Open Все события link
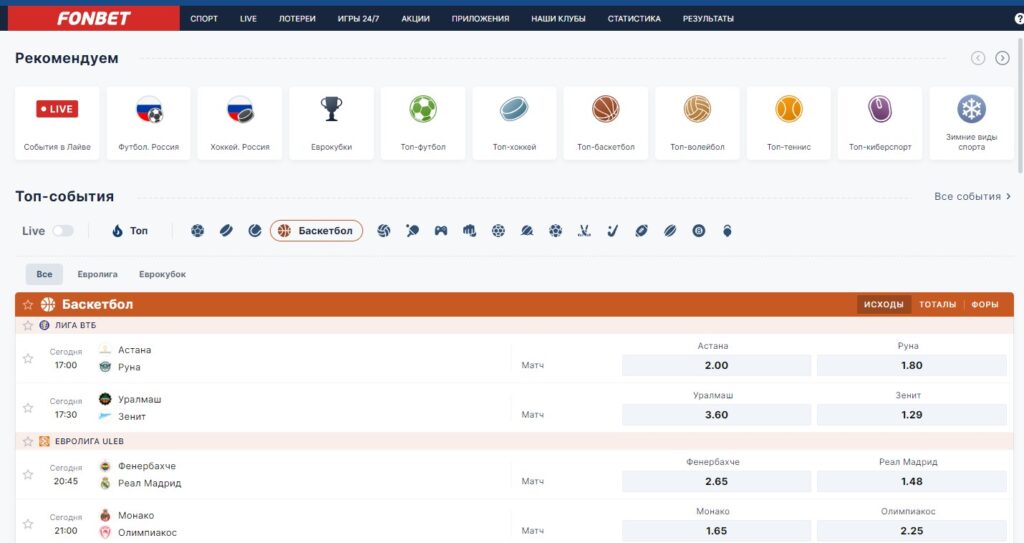This screenshot has height=543, width=1024. [972, 196]
